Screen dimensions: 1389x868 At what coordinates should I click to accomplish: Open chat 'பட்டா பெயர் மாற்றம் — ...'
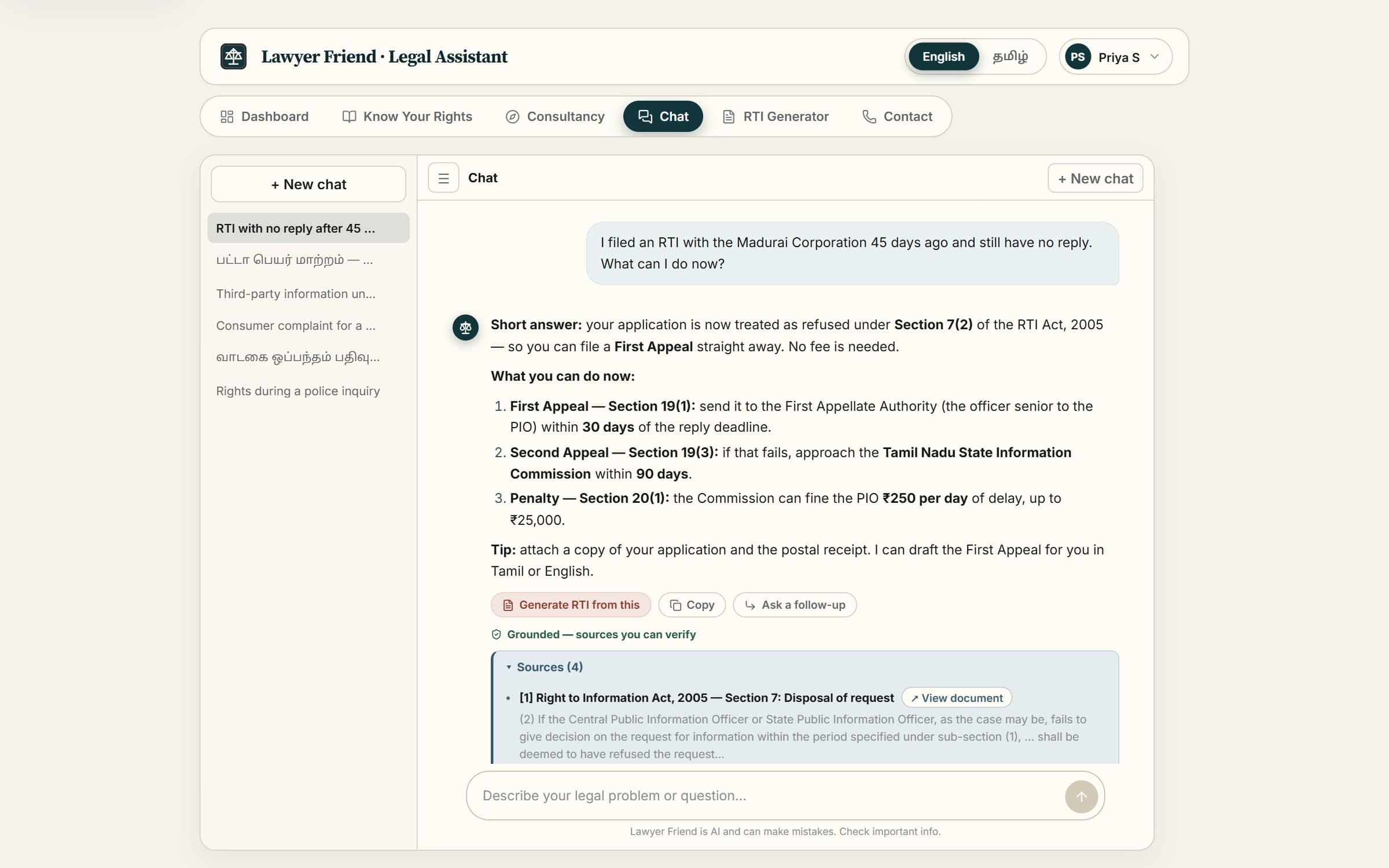tap(308, 260)
